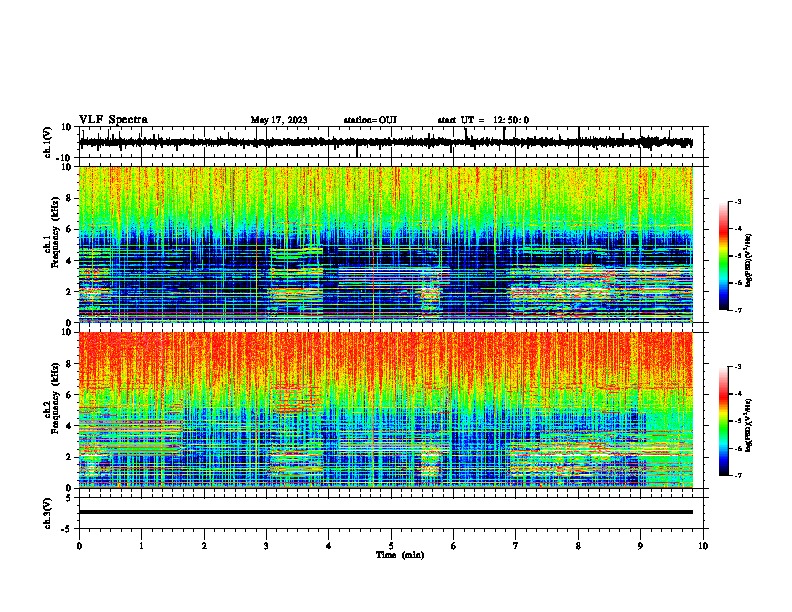The image size is (792, 612).
Task: Click the ch.2 "Frequency (kHz)" axis label
Action: pos(55,398)
